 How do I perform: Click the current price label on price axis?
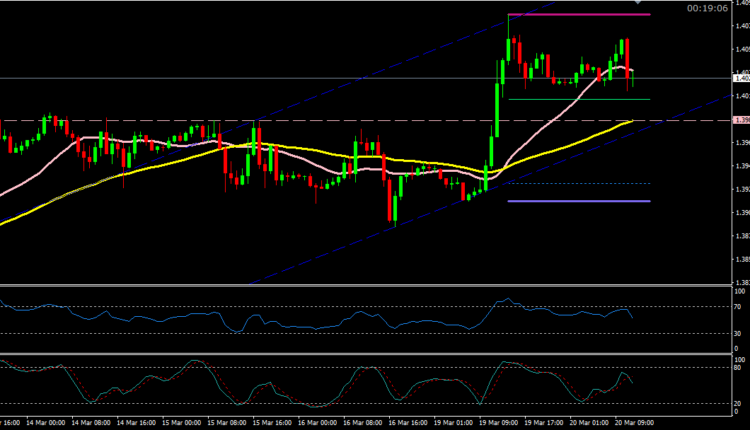tap(741, 78)
